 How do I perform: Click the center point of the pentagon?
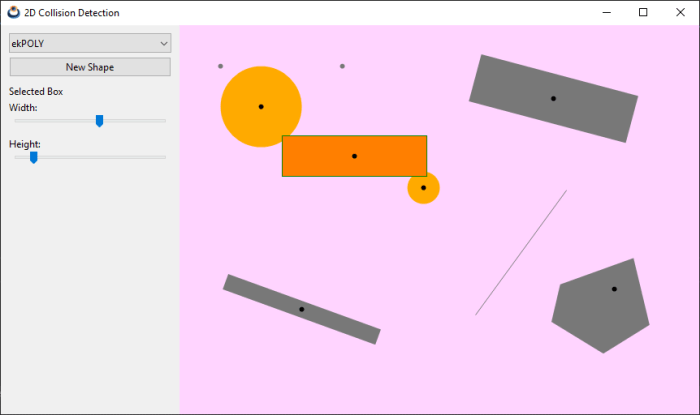614,289
